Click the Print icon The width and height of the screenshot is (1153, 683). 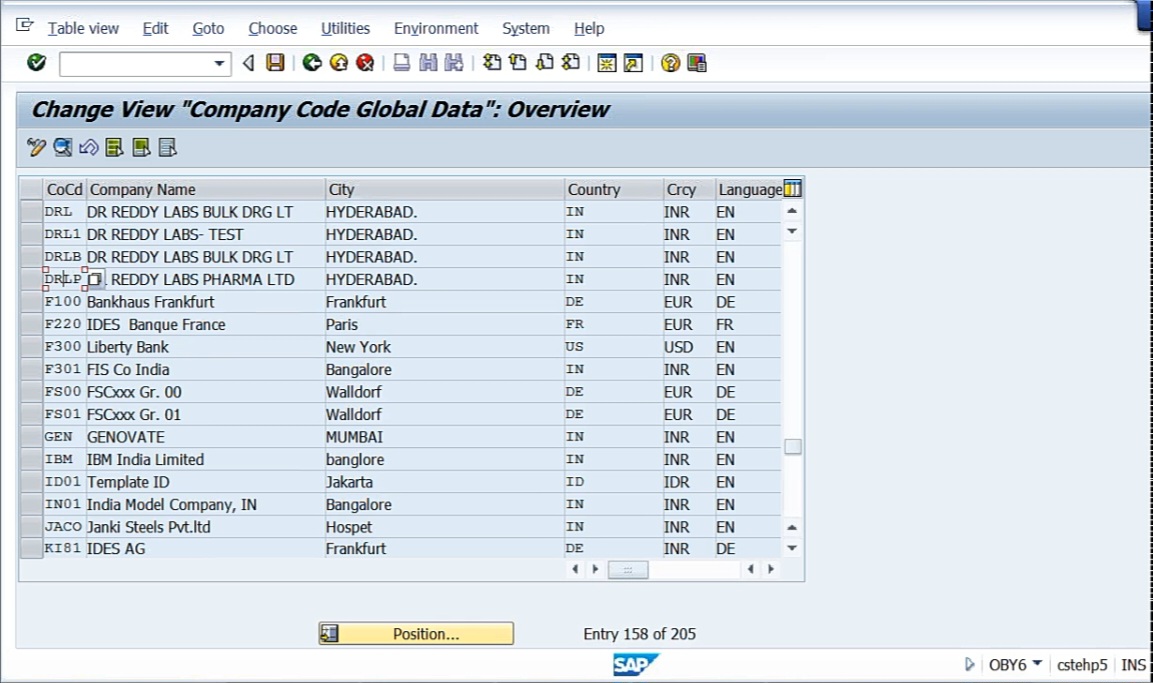(401, 63)
